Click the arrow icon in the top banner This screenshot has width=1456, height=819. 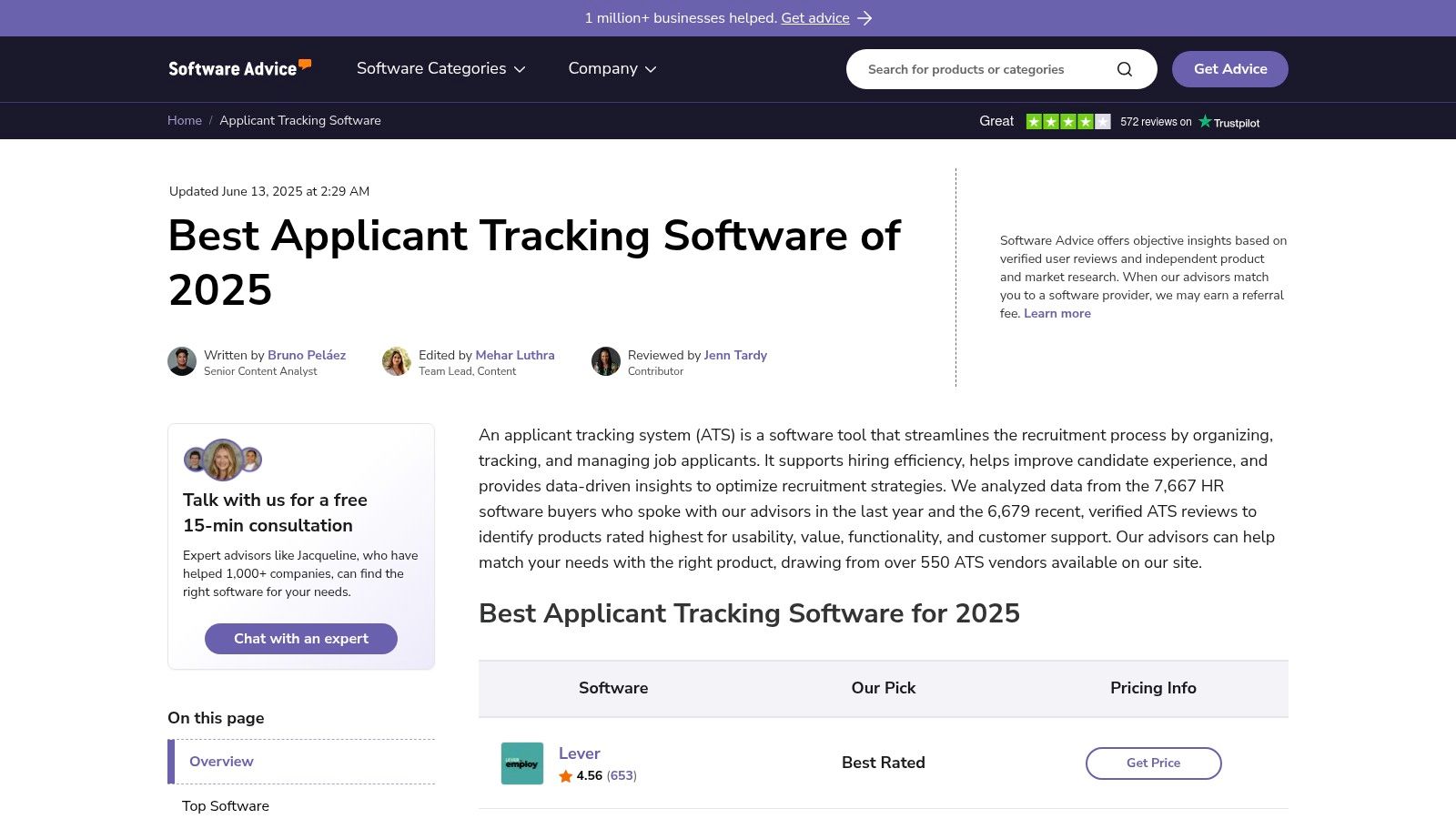(864, 18)
